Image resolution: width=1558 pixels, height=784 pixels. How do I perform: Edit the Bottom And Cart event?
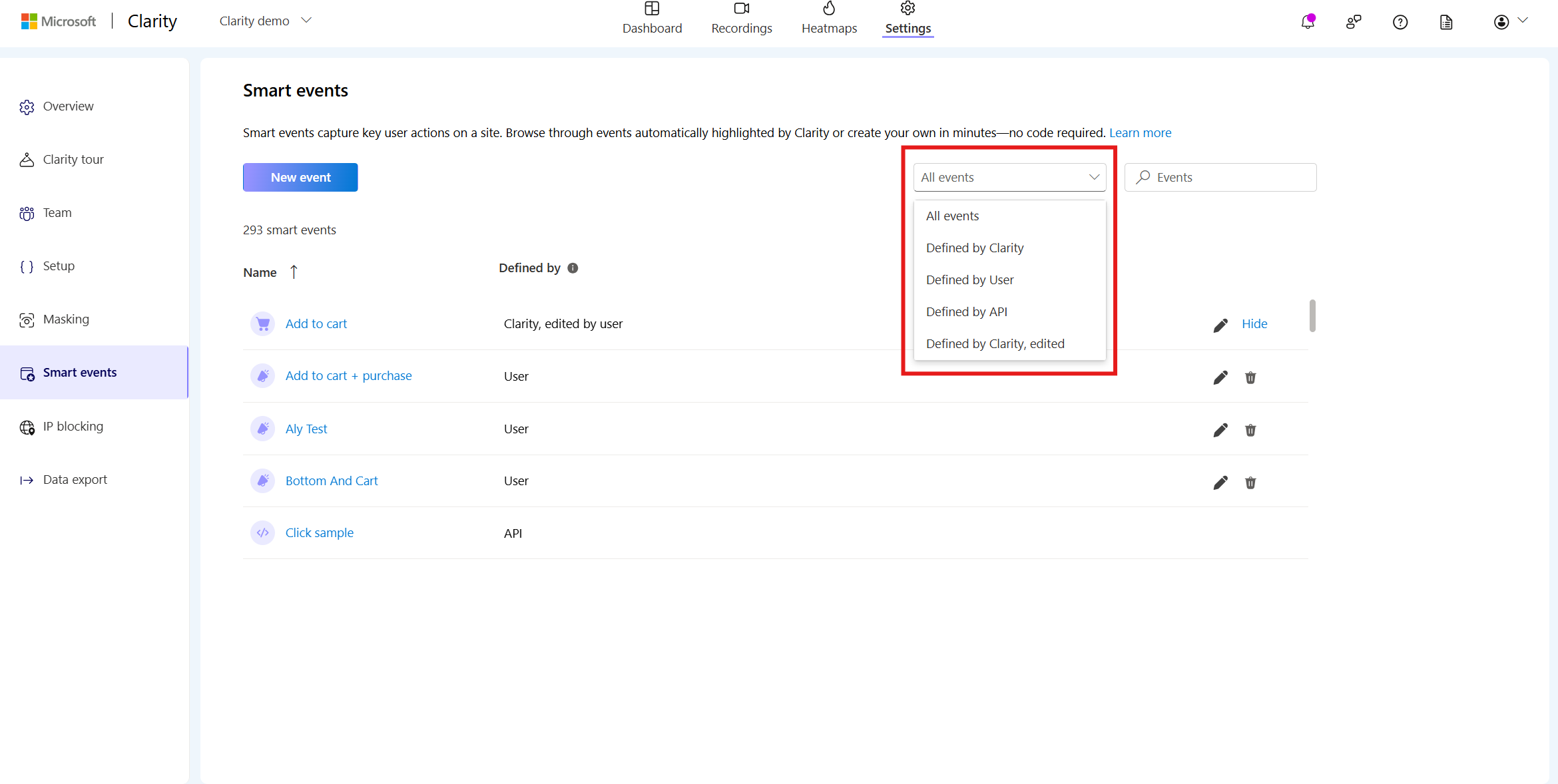(1220, 483)
